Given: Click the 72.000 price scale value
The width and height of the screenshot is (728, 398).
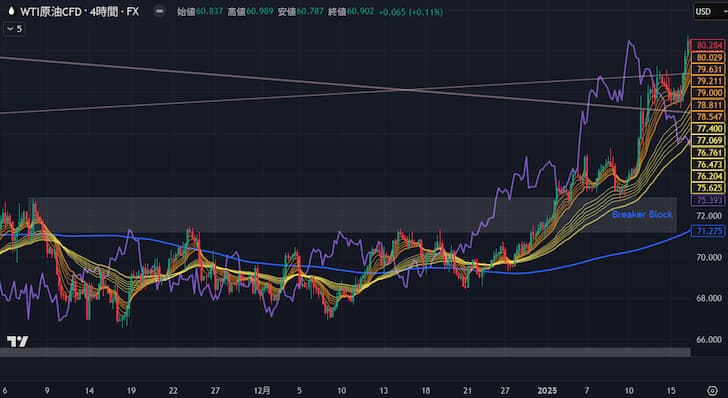Looking at the screenshot, I should pyautogui.click(x=709, y=216).
